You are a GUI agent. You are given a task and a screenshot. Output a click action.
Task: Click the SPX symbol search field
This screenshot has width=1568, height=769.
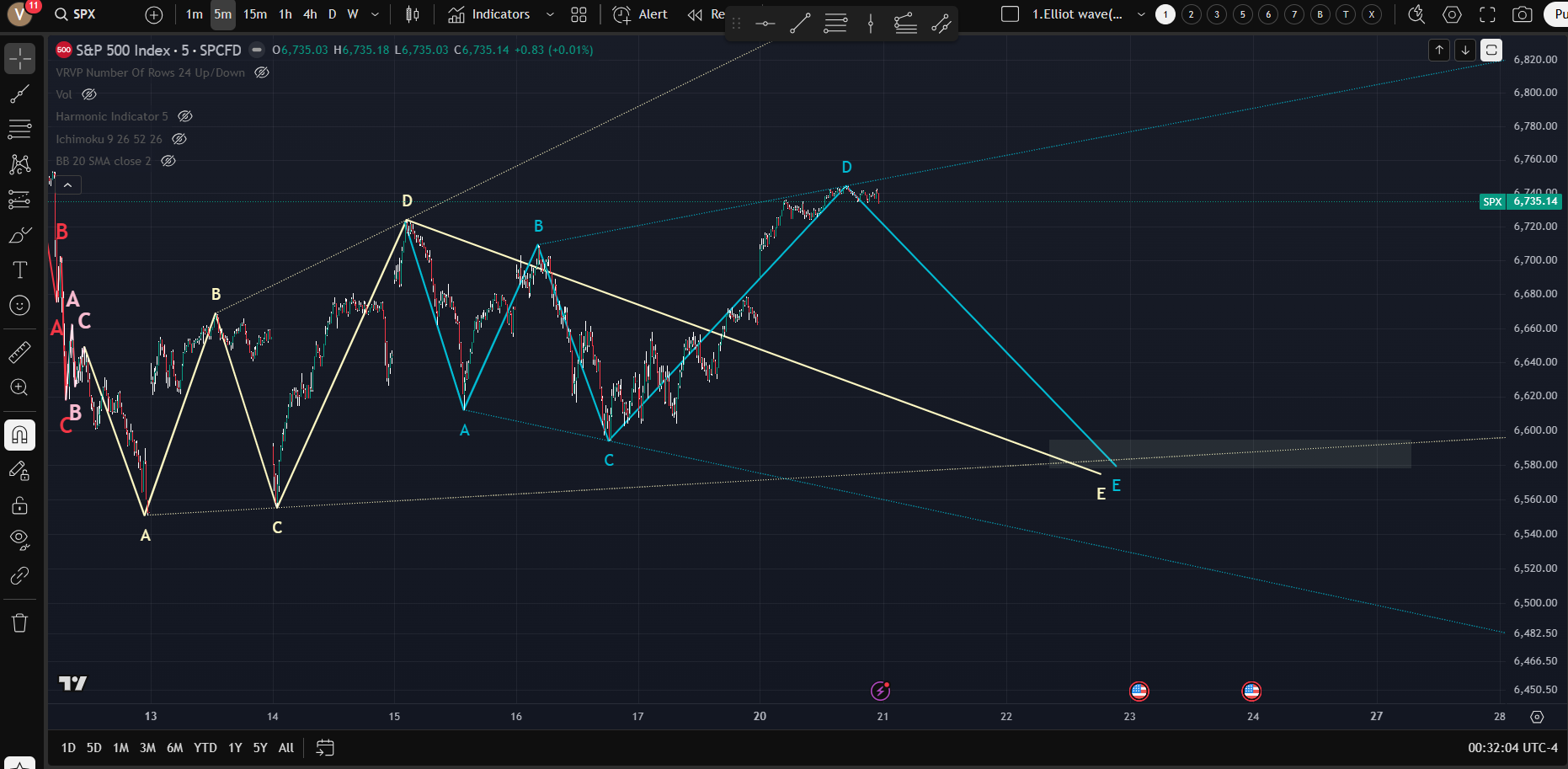pyautogui.click(x=84, y=14)
